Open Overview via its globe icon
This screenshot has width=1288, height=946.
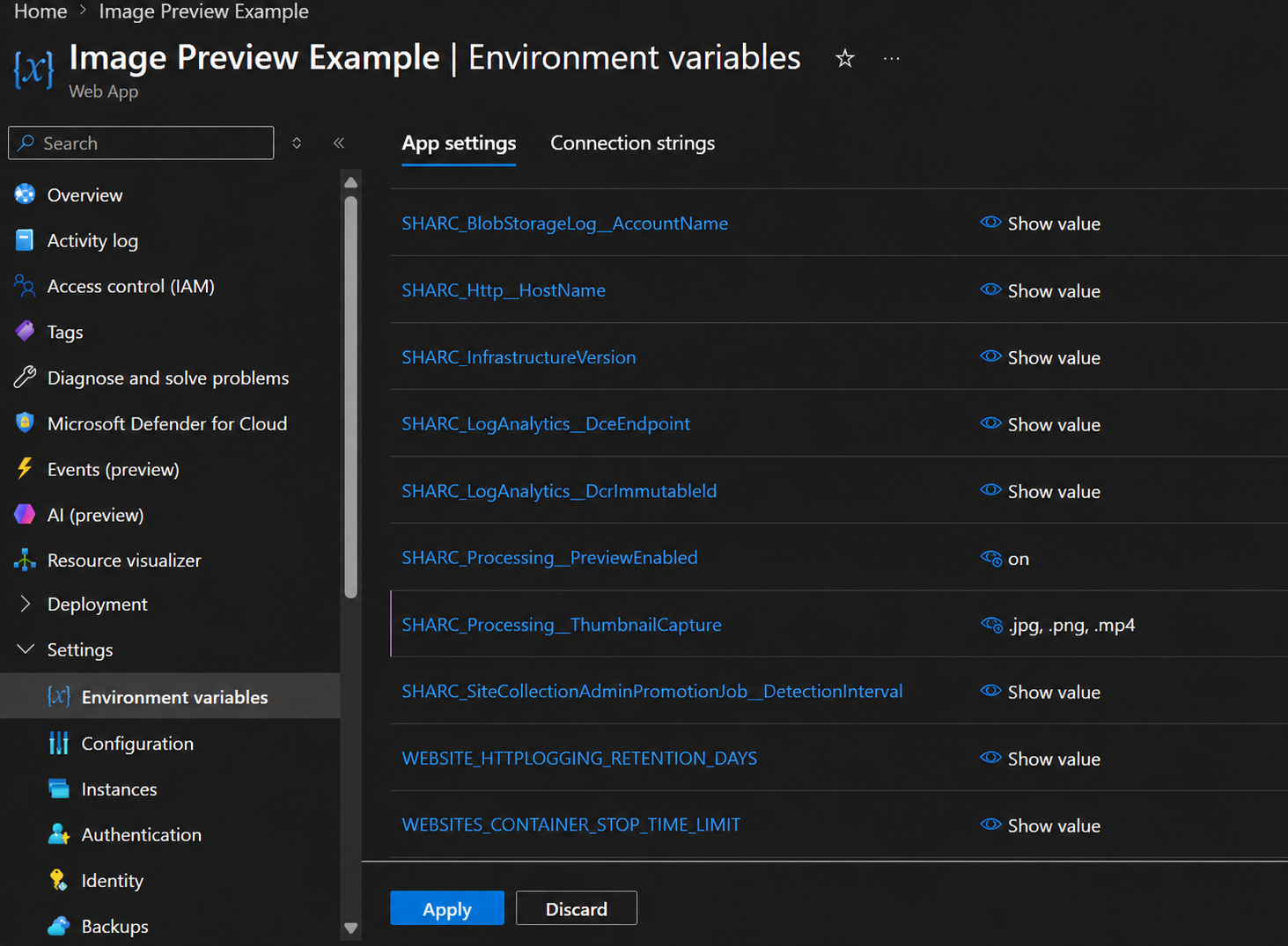(25, 194)
